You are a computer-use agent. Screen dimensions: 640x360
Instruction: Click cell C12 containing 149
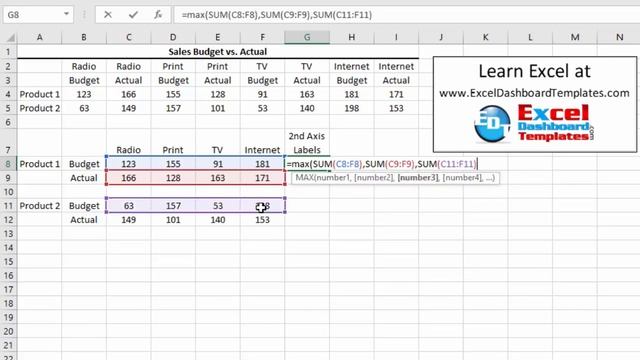[129, 220]
